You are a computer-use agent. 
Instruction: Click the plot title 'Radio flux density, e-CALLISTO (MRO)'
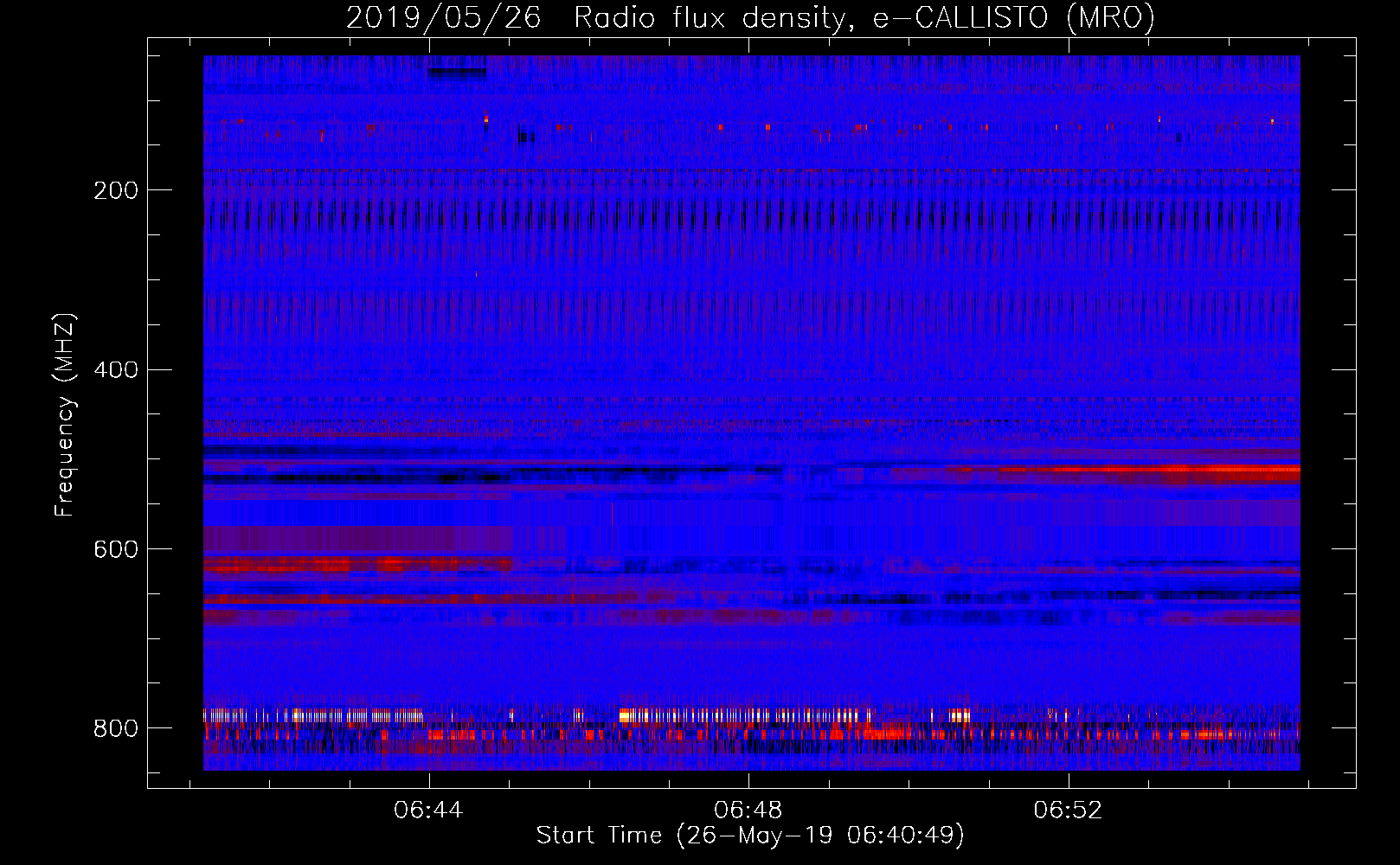[x=864, y=18]
